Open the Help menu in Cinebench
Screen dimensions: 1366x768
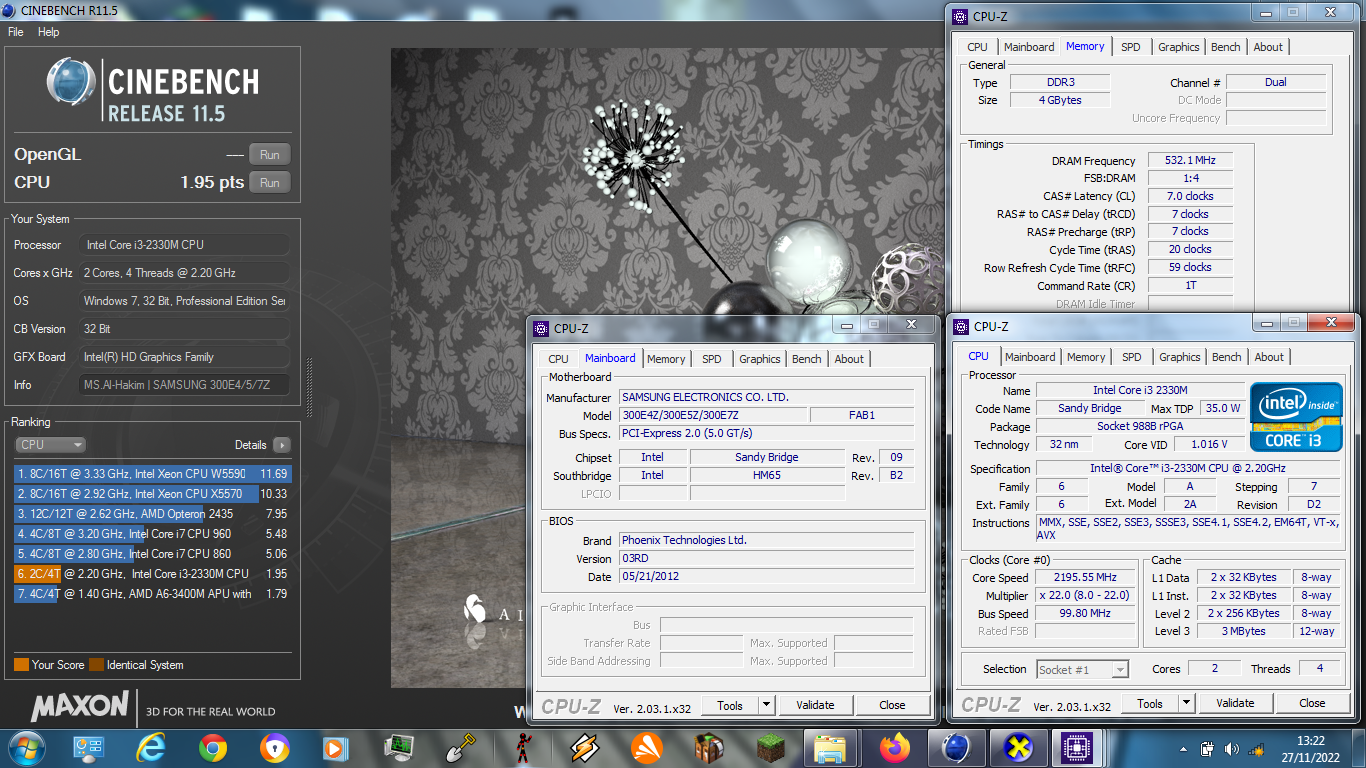(49, 32)
